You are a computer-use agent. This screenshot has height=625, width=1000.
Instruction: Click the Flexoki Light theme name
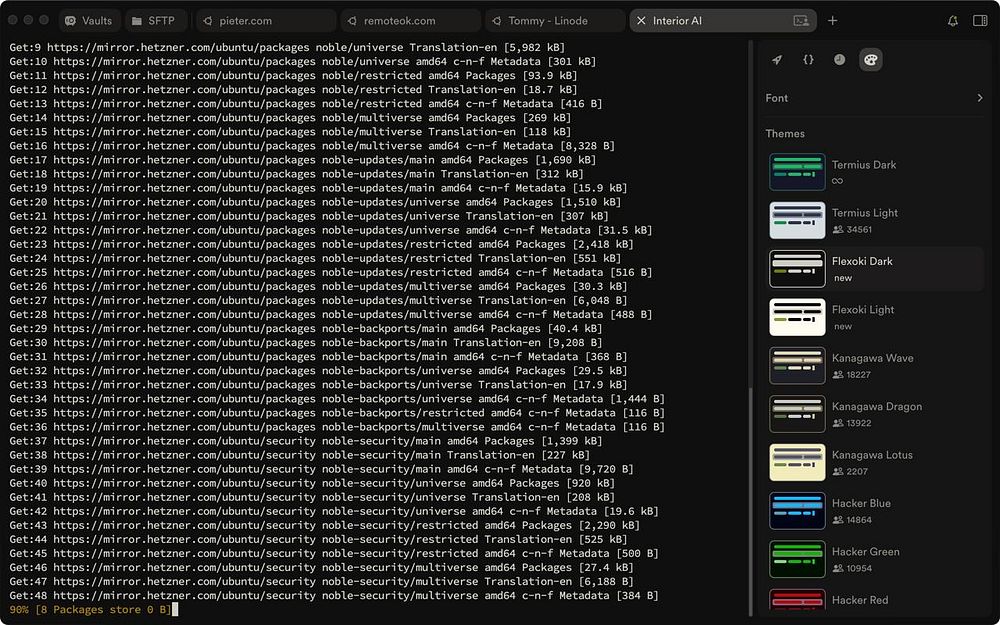(x=862, y=310)
